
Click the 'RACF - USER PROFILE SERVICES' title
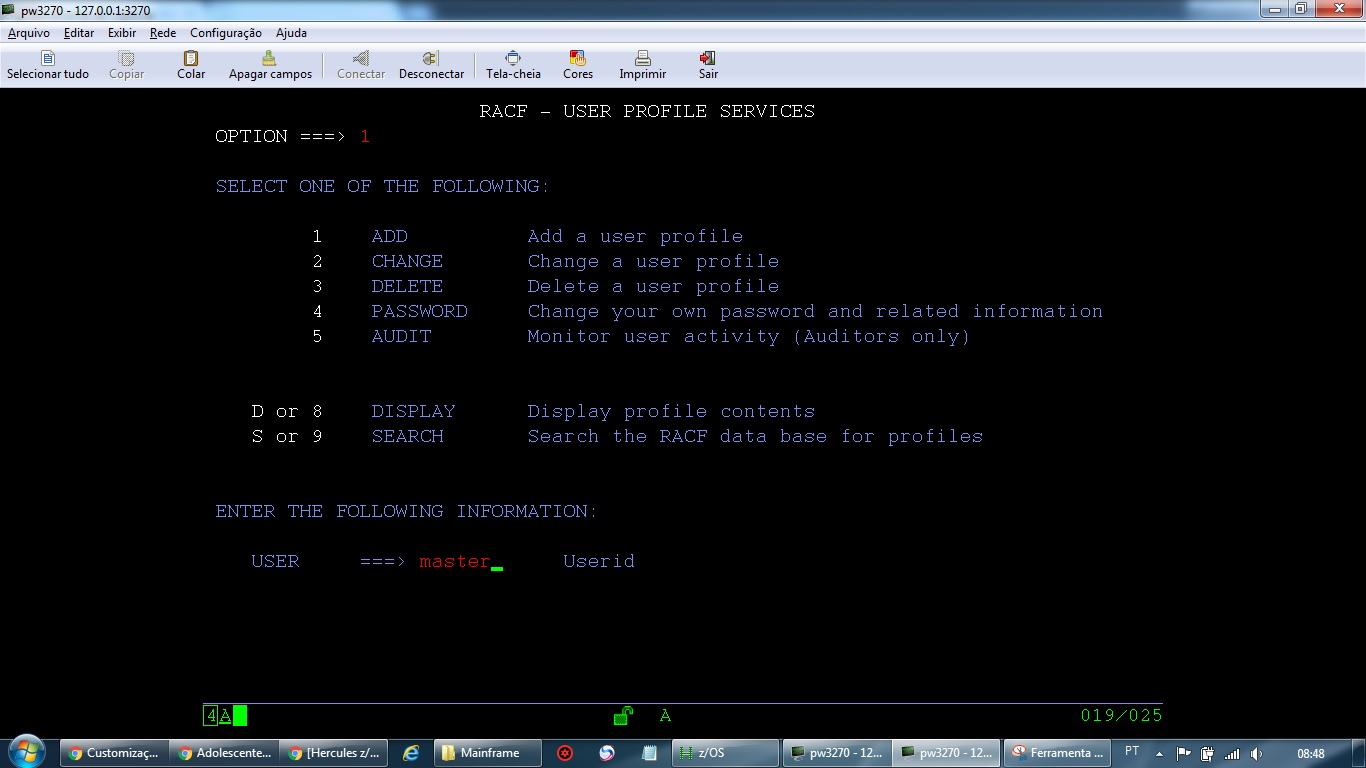tap(647, 111)
